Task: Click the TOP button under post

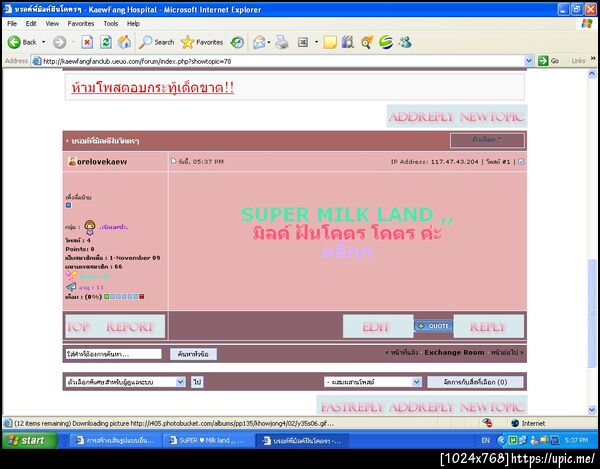Action: 79,327
